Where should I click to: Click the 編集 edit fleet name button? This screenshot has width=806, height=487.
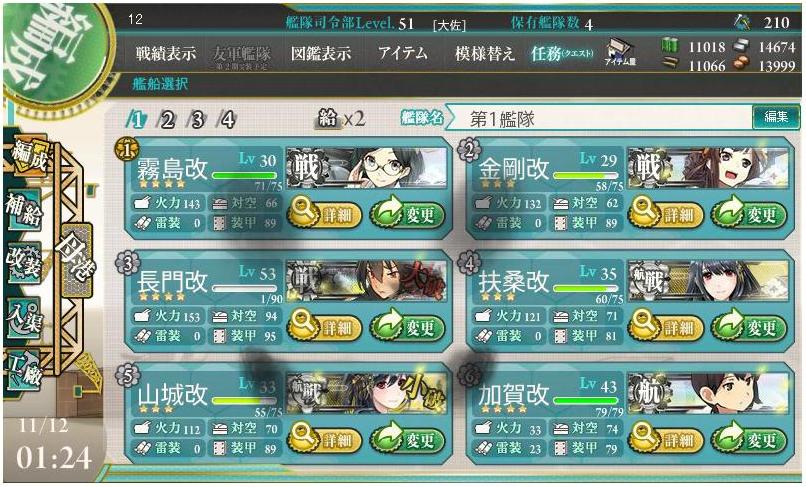(x=776, y=117)
